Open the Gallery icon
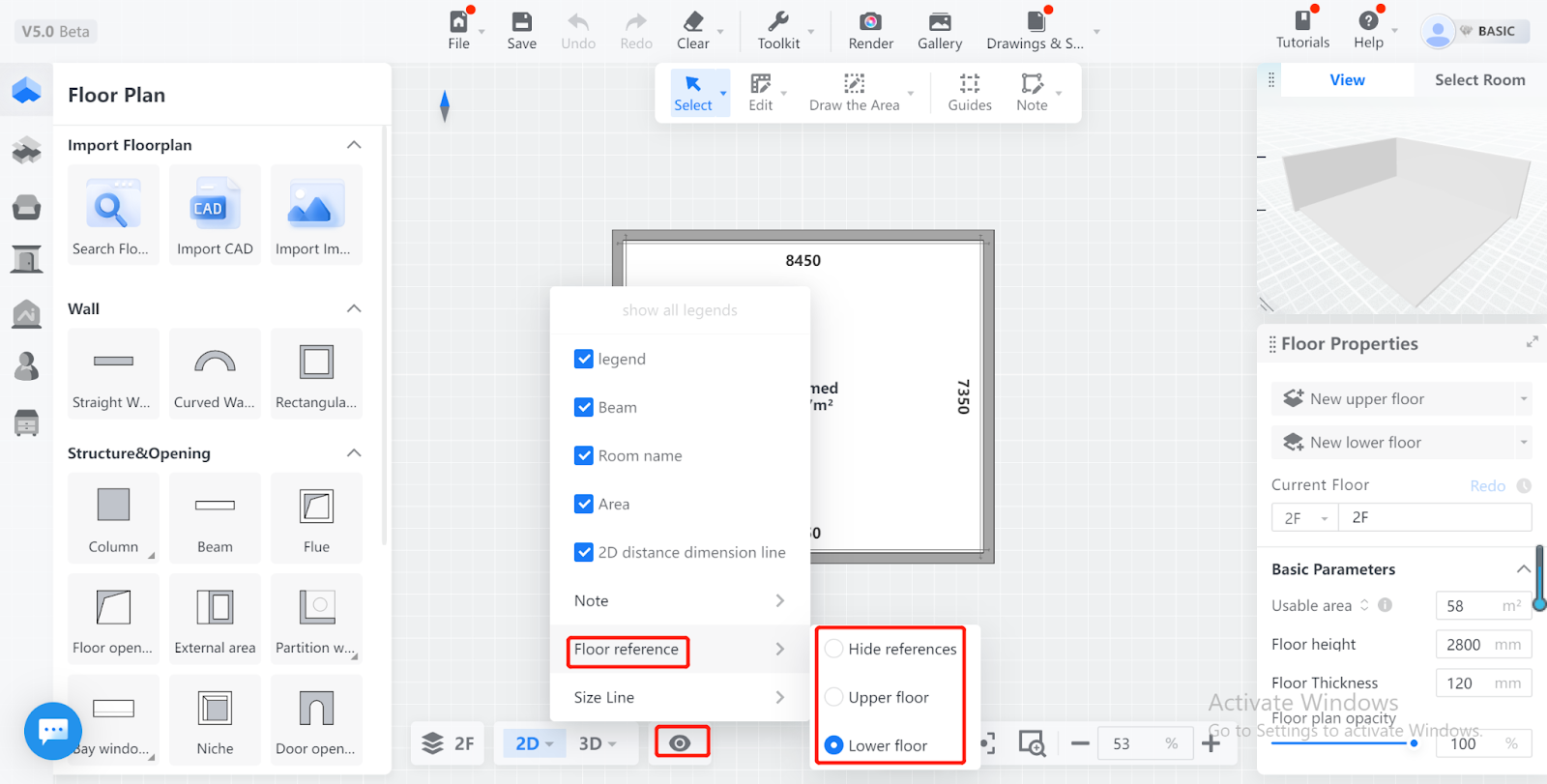Viewport: 1547px width, 784px height. click(939, 22)
